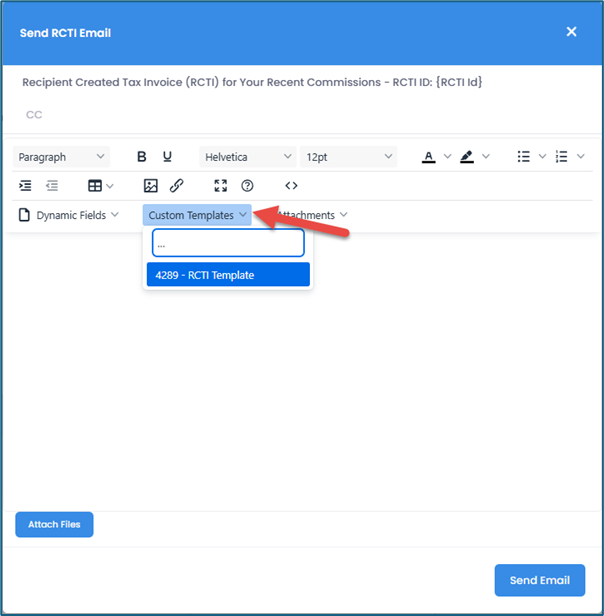Screen dimensions: 604x616
Task: Insert a hyperlink
Action: tap(176, 186)
